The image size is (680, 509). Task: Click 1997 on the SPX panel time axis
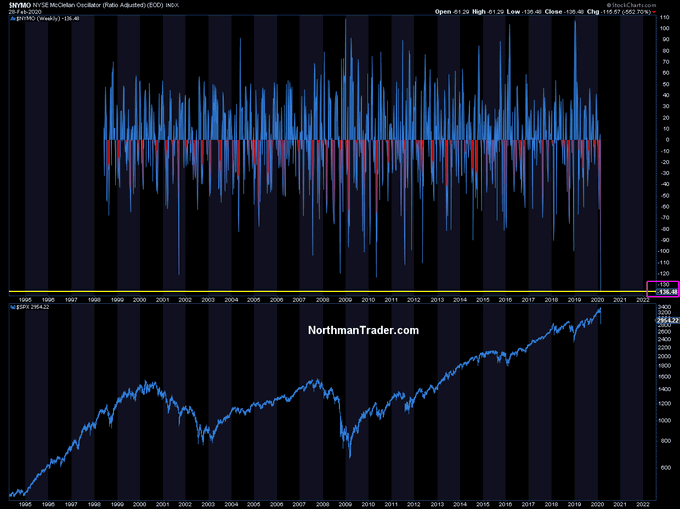71,505
